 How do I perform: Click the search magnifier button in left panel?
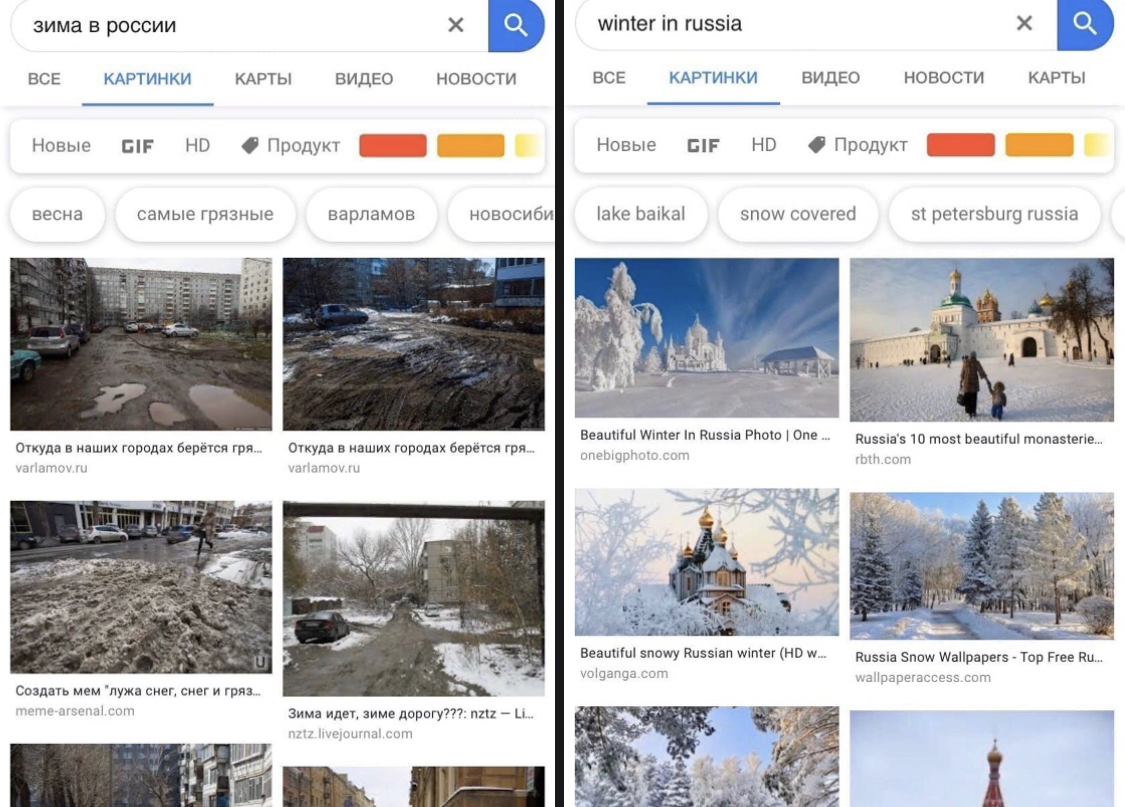pyautogui.click(x=516, y=25)
